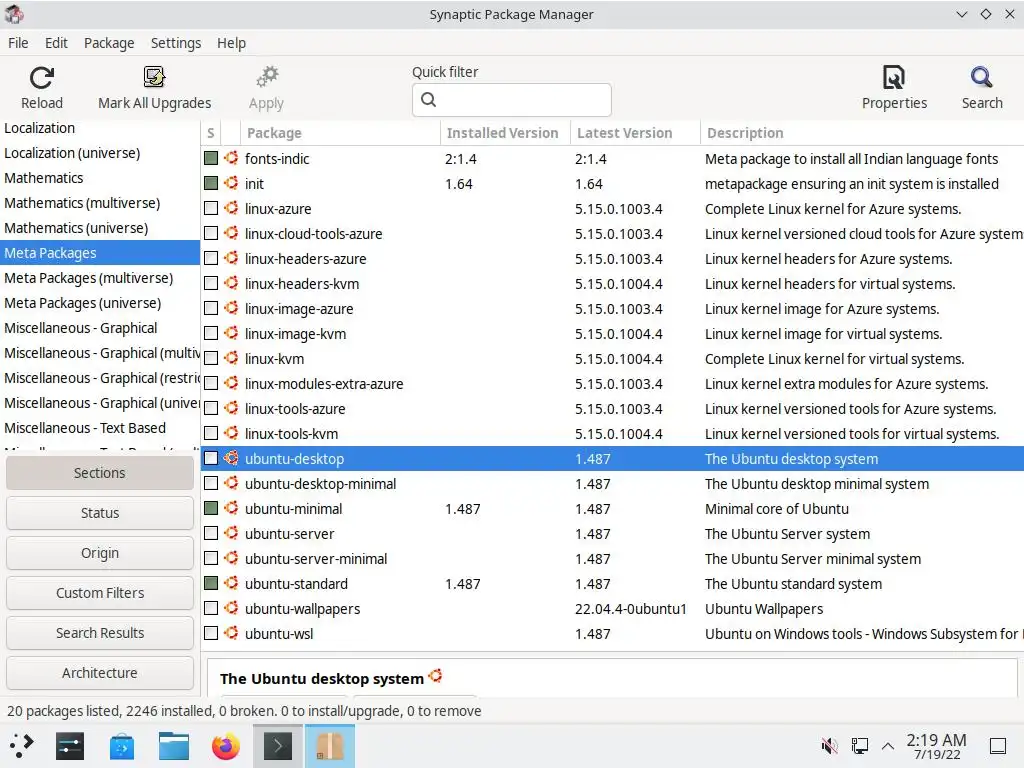Click the Ubuntu support icon beside fonts-indic
1024x768 pixels.
(x=231, y=158)
